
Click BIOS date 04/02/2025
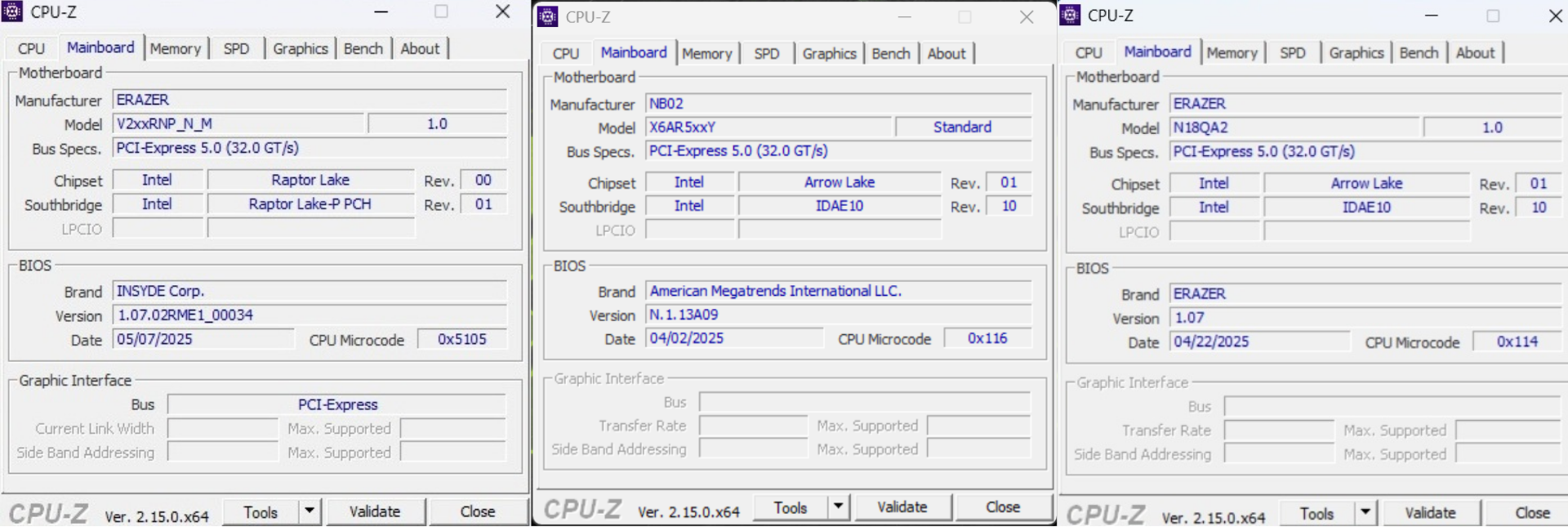[735, 338]
